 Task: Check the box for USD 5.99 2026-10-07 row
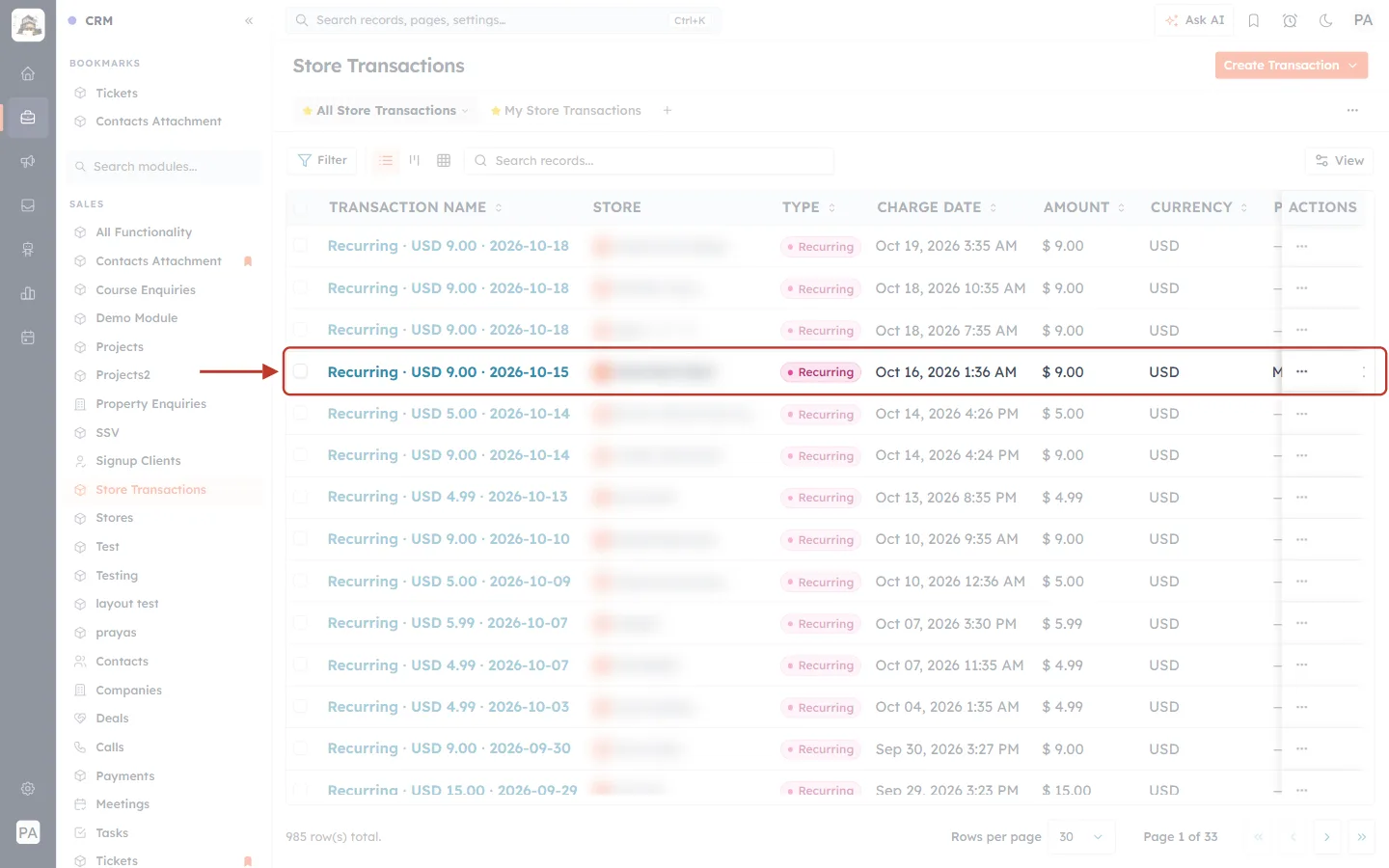[301, 623]
